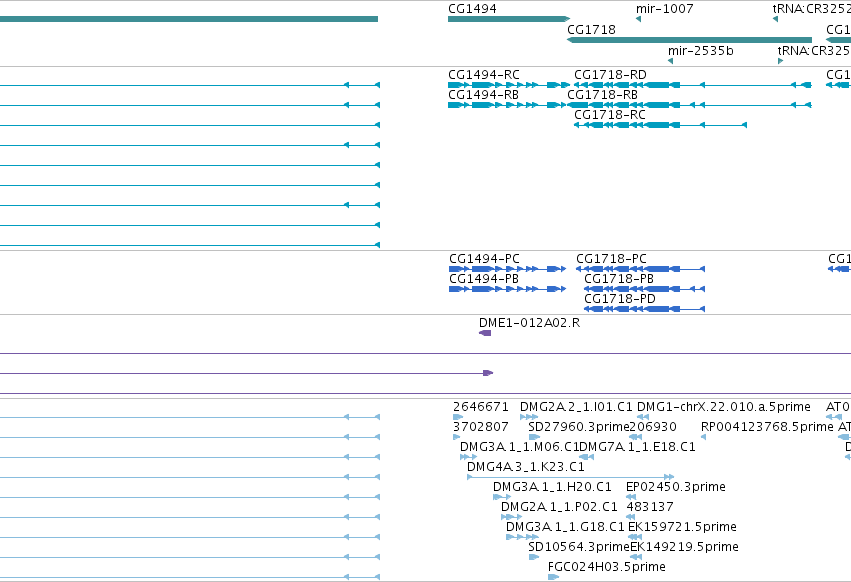Viewport: 851px width, 582px height.
Task: Pick the DMG7A.1_1.E18.C1 EST glyph
Action: [586, 457]
